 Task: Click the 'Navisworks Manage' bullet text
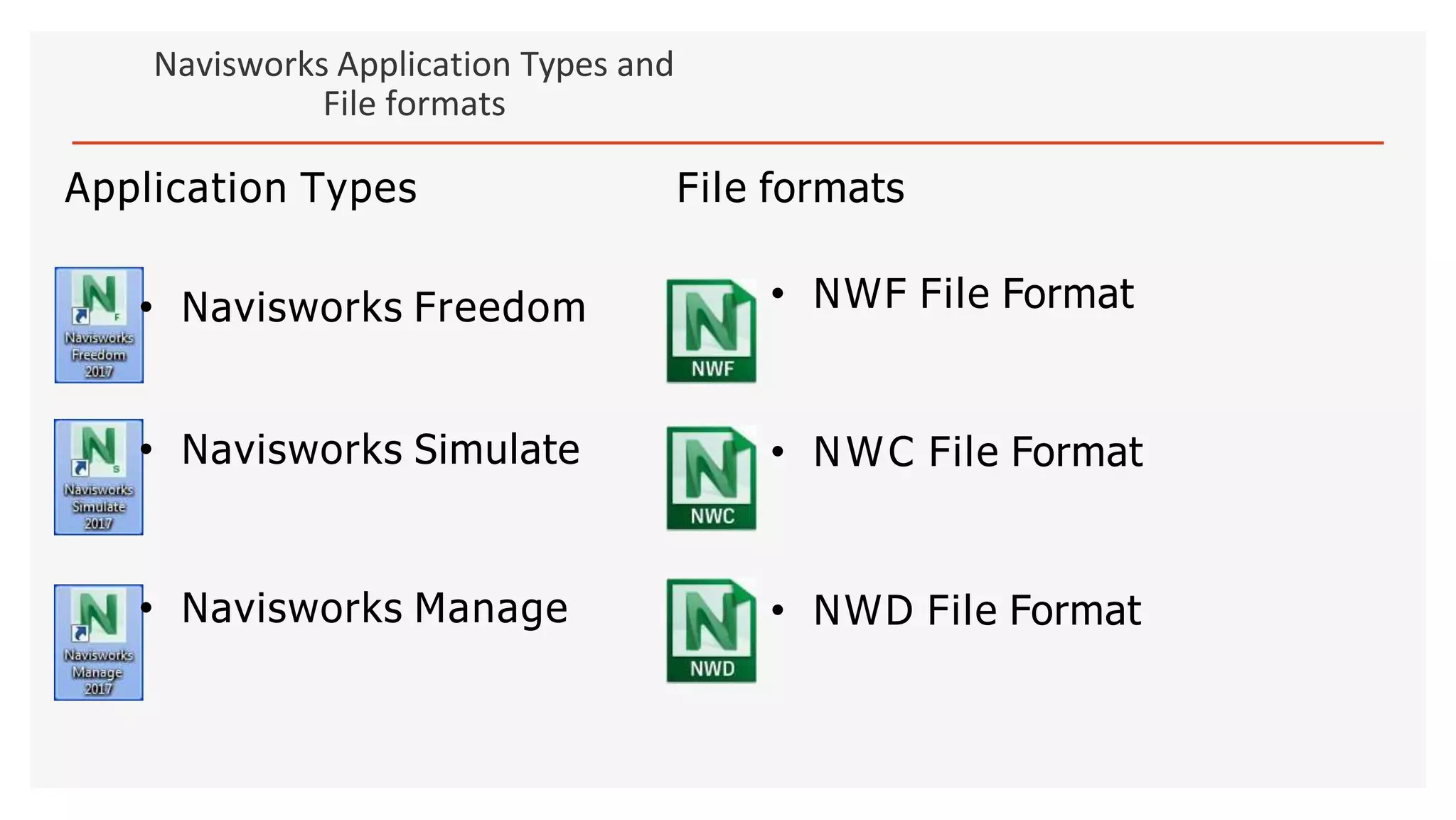pyautogui.click(x=375, y=608)
